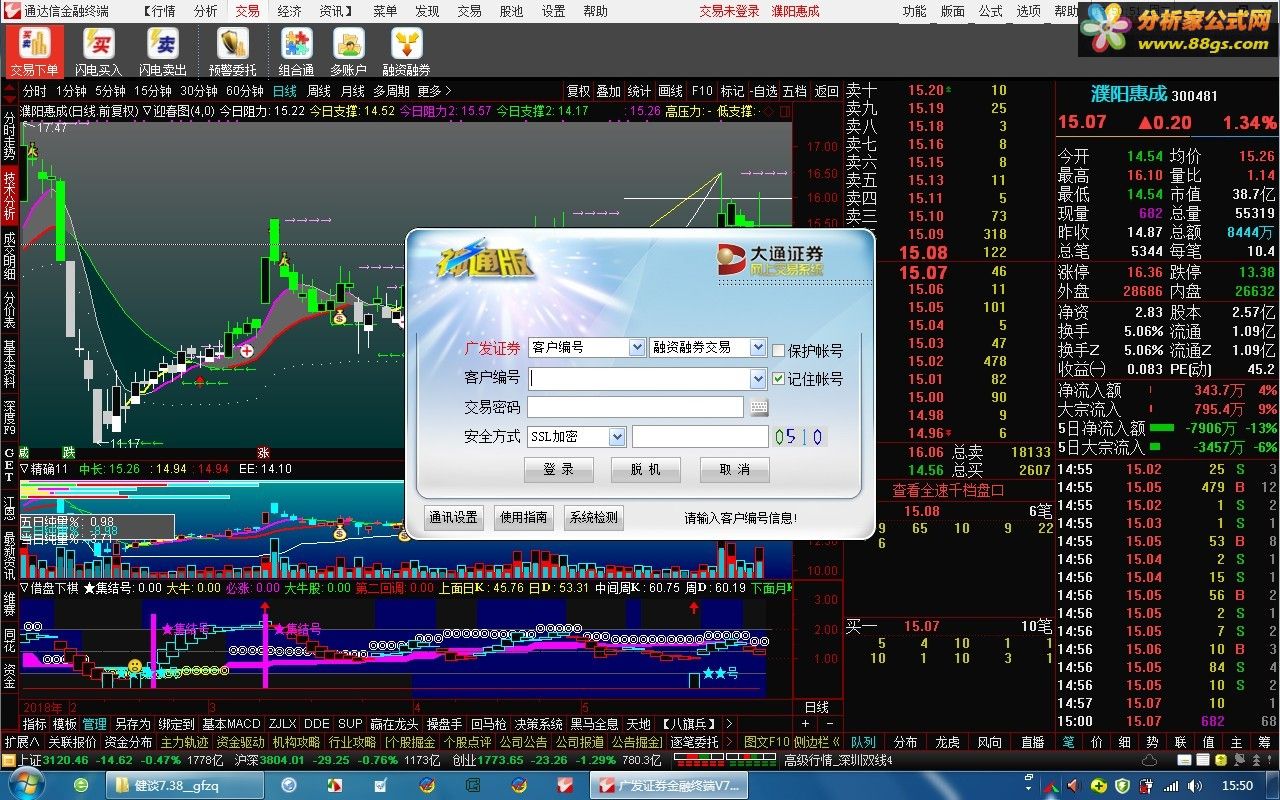The width and height of the screenshot is (1280, 800).
Task: Toggle 叠加 overlay on chart toolbar
Action: (x=608, y=91)
